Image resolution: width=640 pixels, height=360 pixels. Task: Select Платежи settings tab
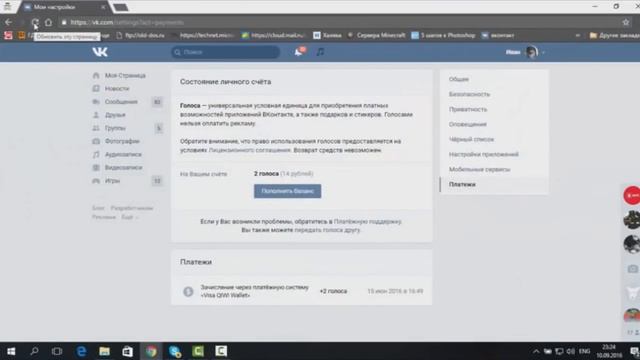point(462,184)
